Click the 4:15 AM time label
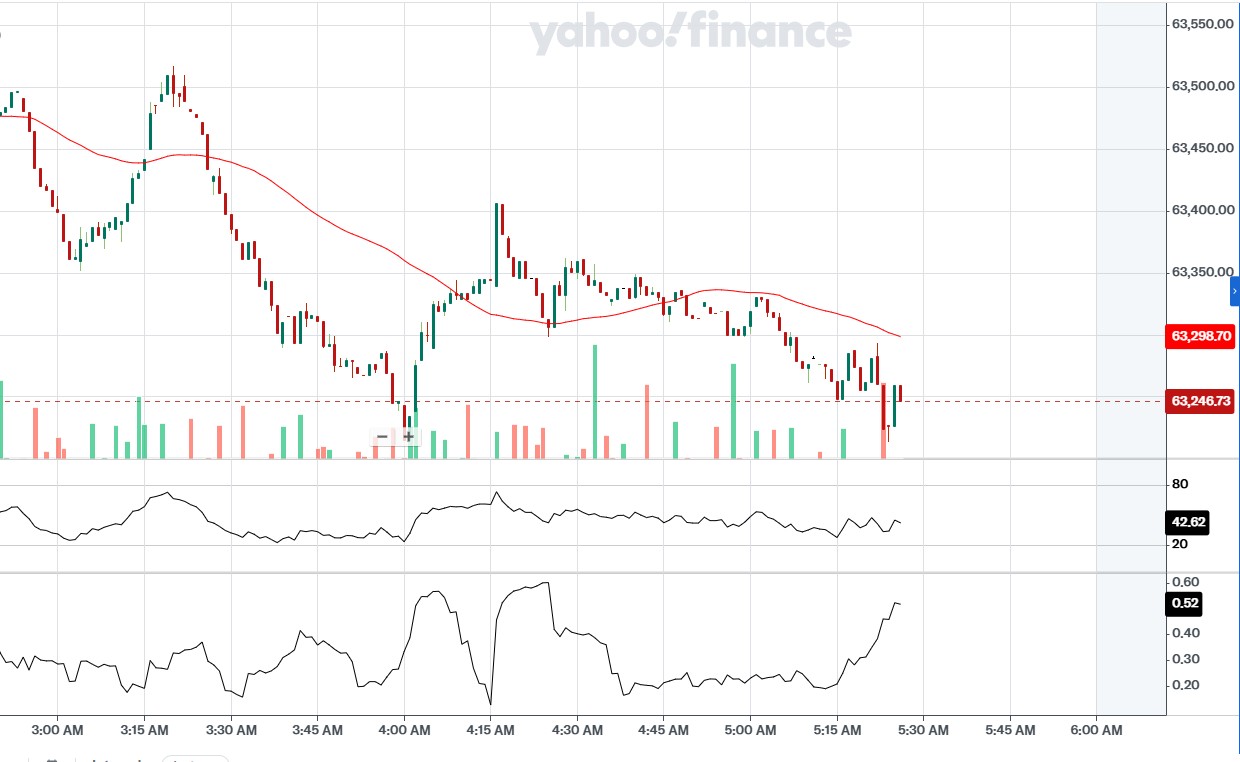 tap(490, 730)
